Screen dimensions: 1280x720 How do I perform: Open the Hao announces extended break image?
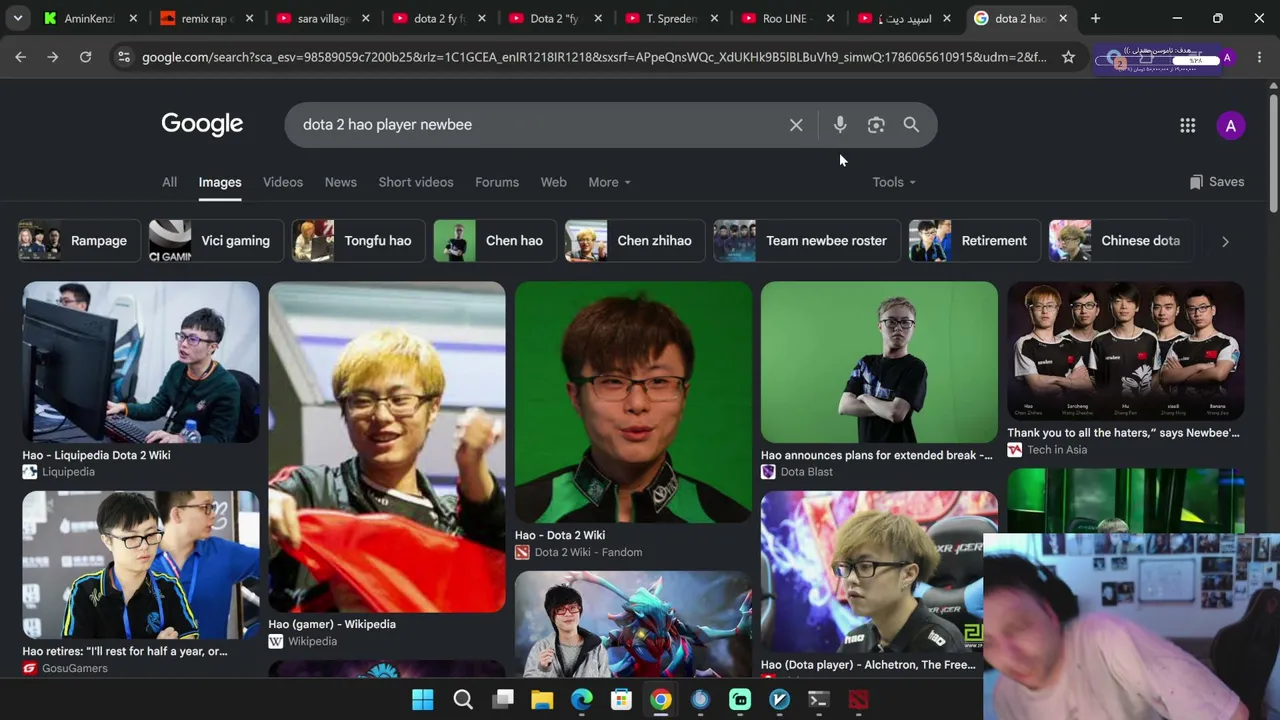879,362
